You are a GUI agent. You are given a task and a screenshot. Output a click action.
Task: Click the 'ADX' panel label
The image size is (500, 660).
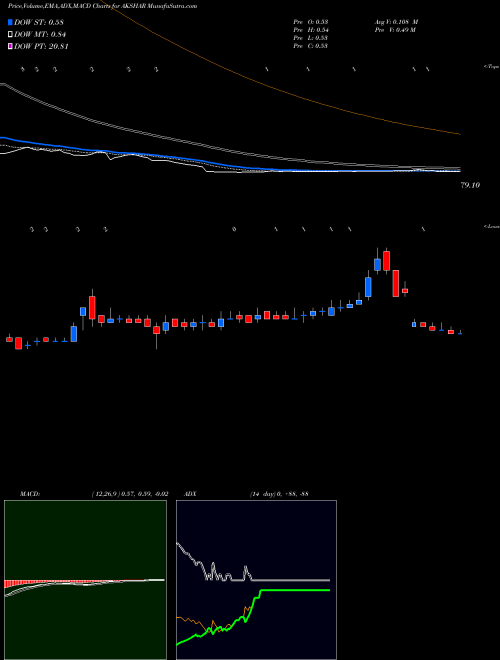click(190, 494)
